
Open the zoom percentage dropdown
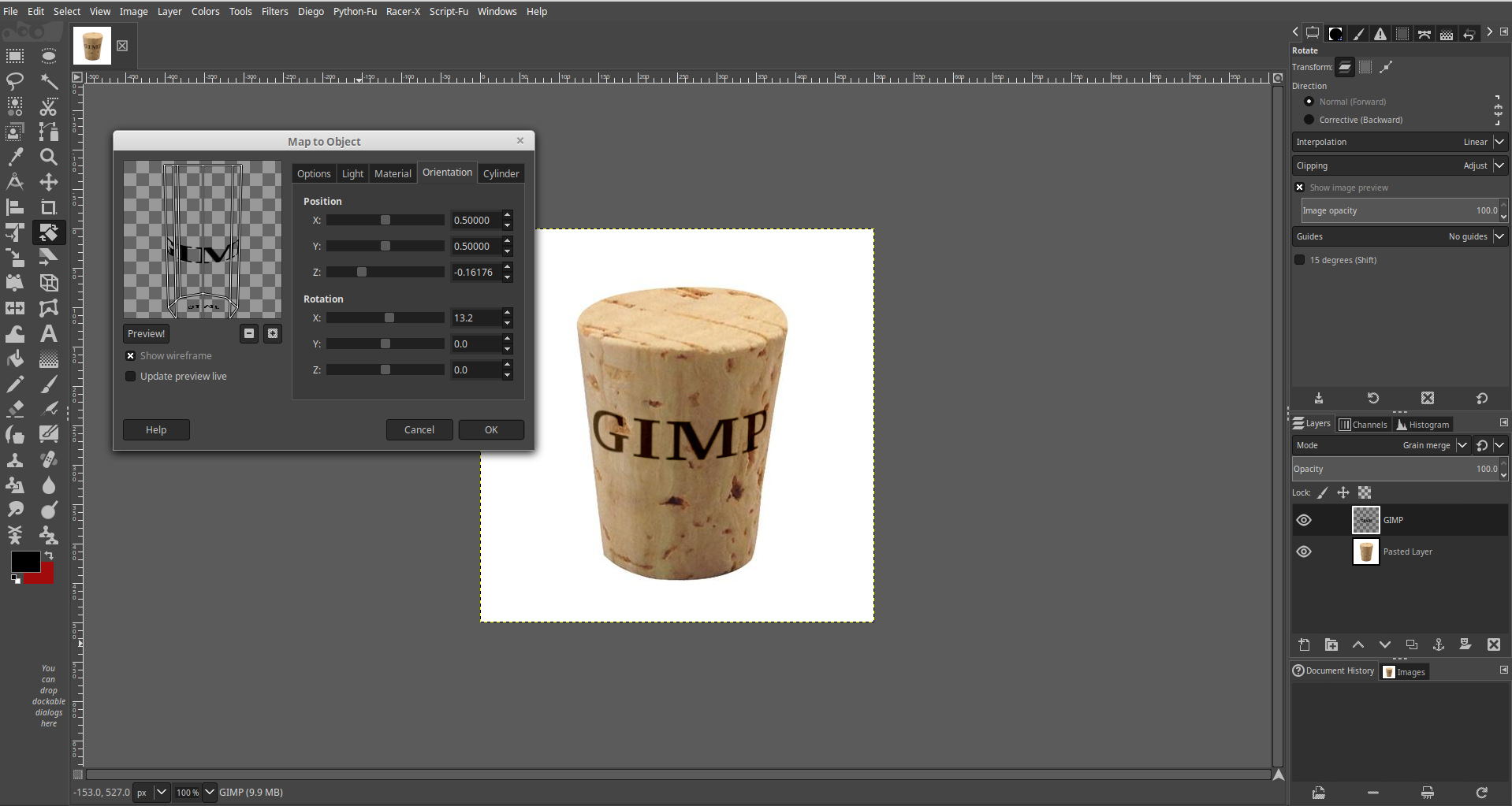210,792
